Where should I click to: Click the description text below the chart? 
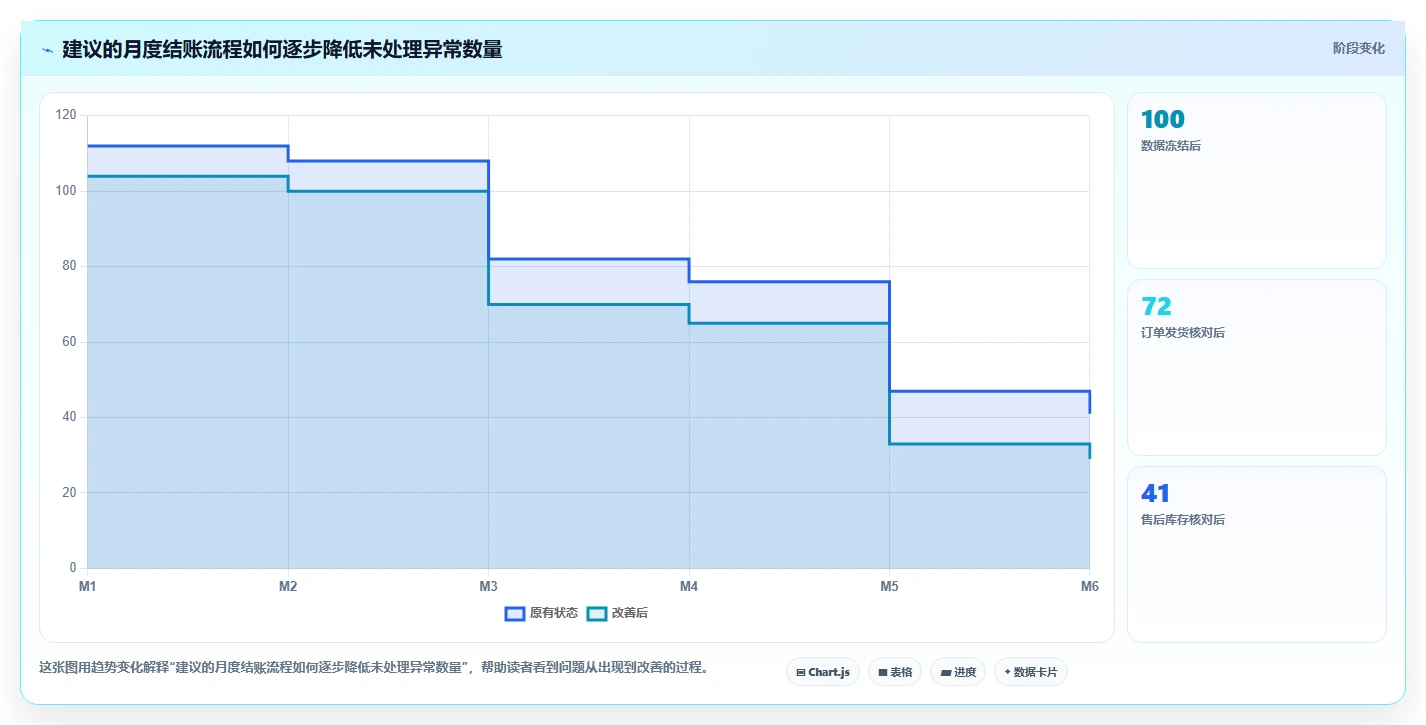click(x=376, y=668)
